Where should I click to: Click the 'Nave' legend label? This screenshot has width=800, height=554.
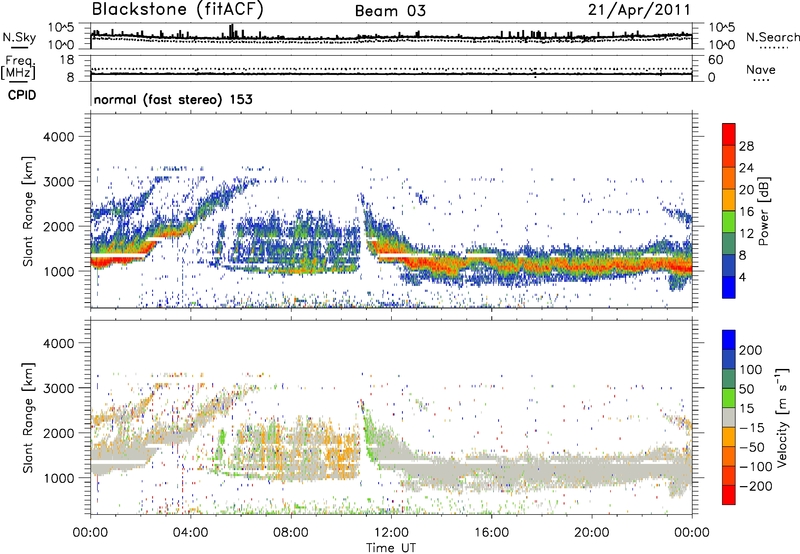tap(761, 69)
